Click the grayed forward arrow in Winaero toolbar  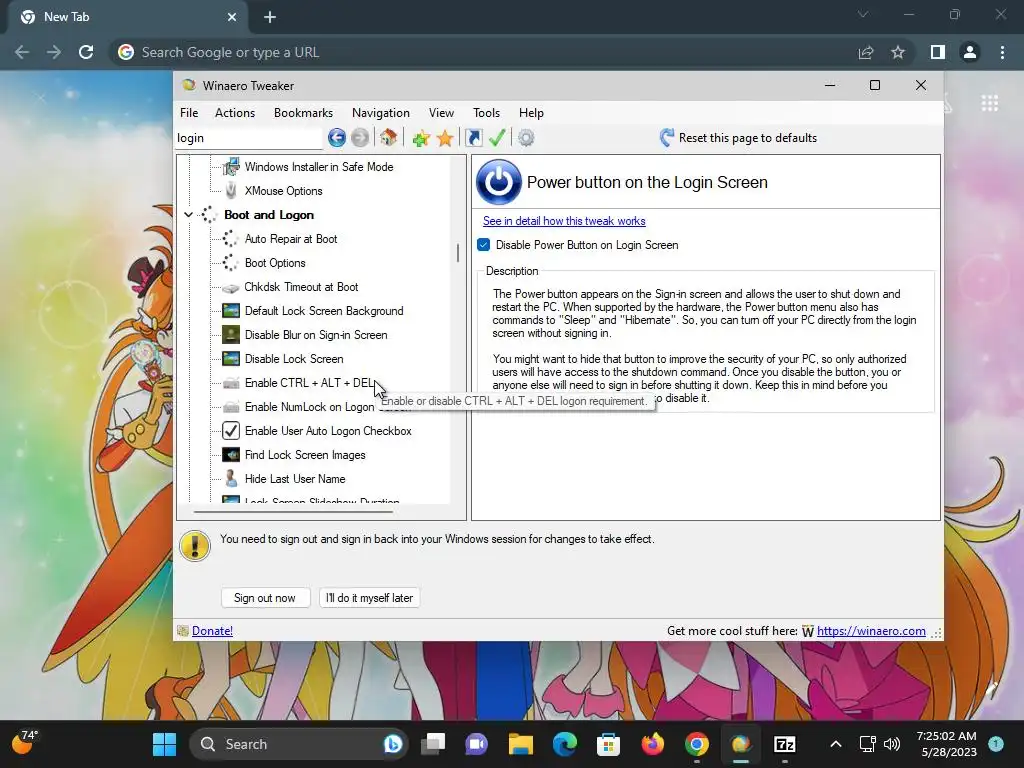pyautogui.click(x=360, y=138)
